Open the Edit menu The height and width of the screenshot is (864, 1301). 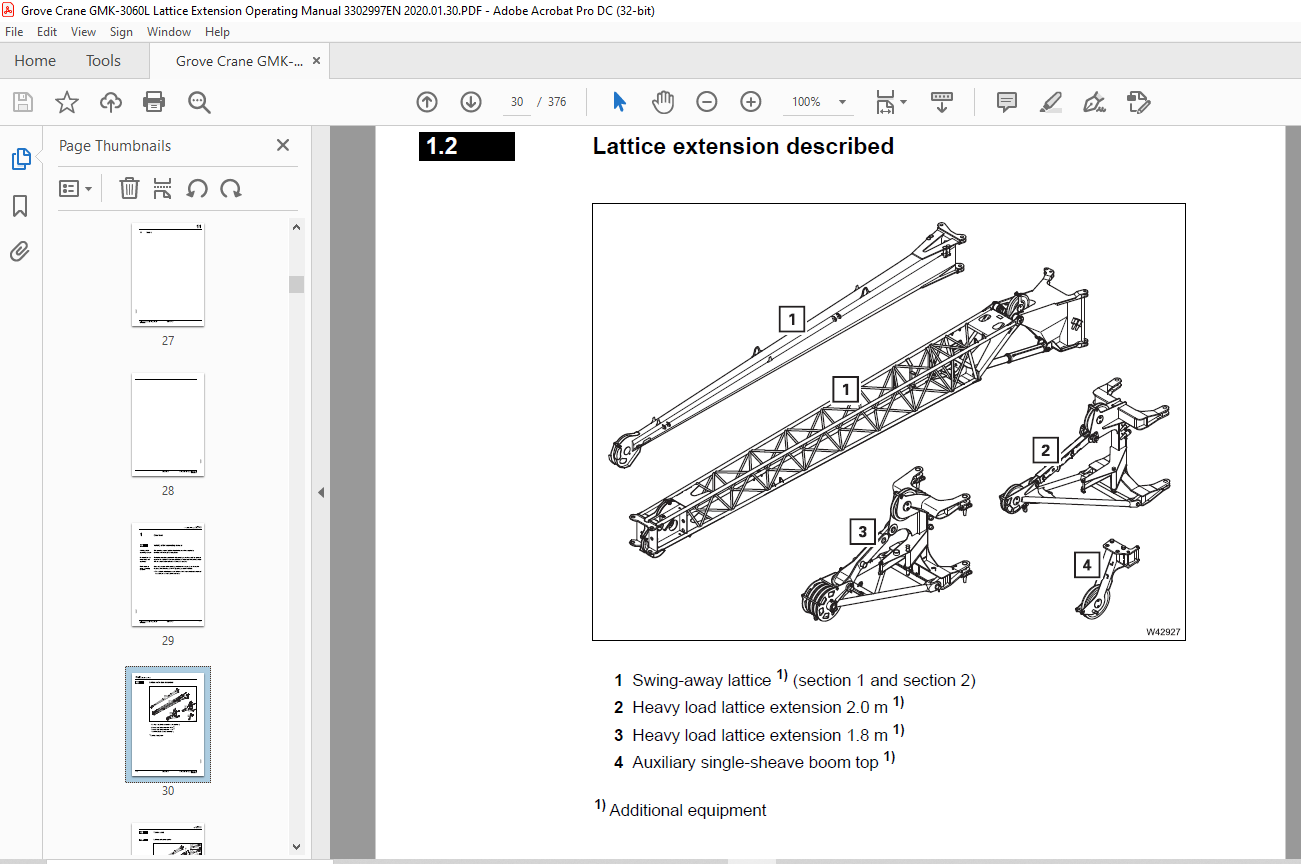47,32
